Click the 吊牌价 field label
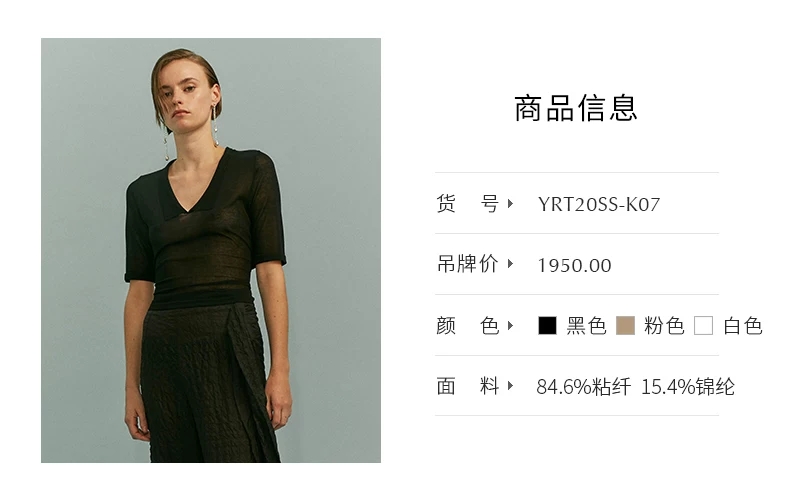 [x=468, y=264]
